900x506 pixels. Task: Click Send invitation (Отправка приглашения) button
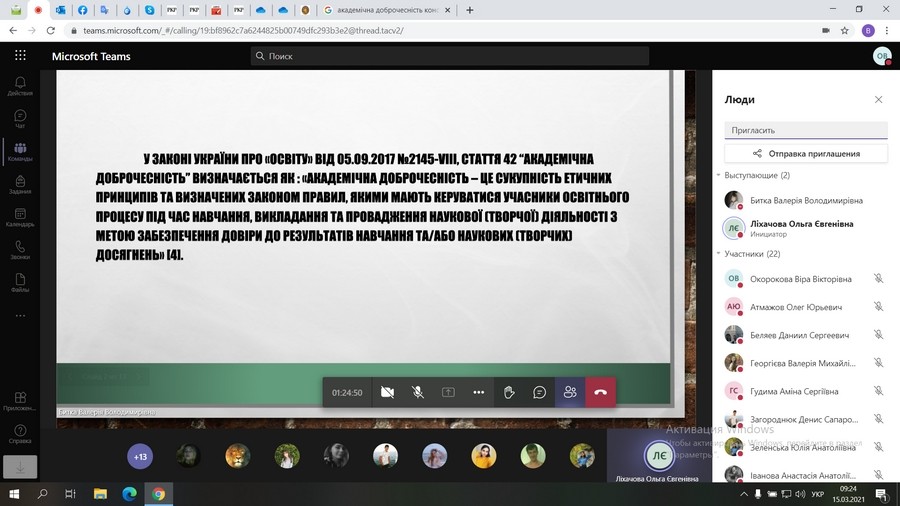coord(806,153)
